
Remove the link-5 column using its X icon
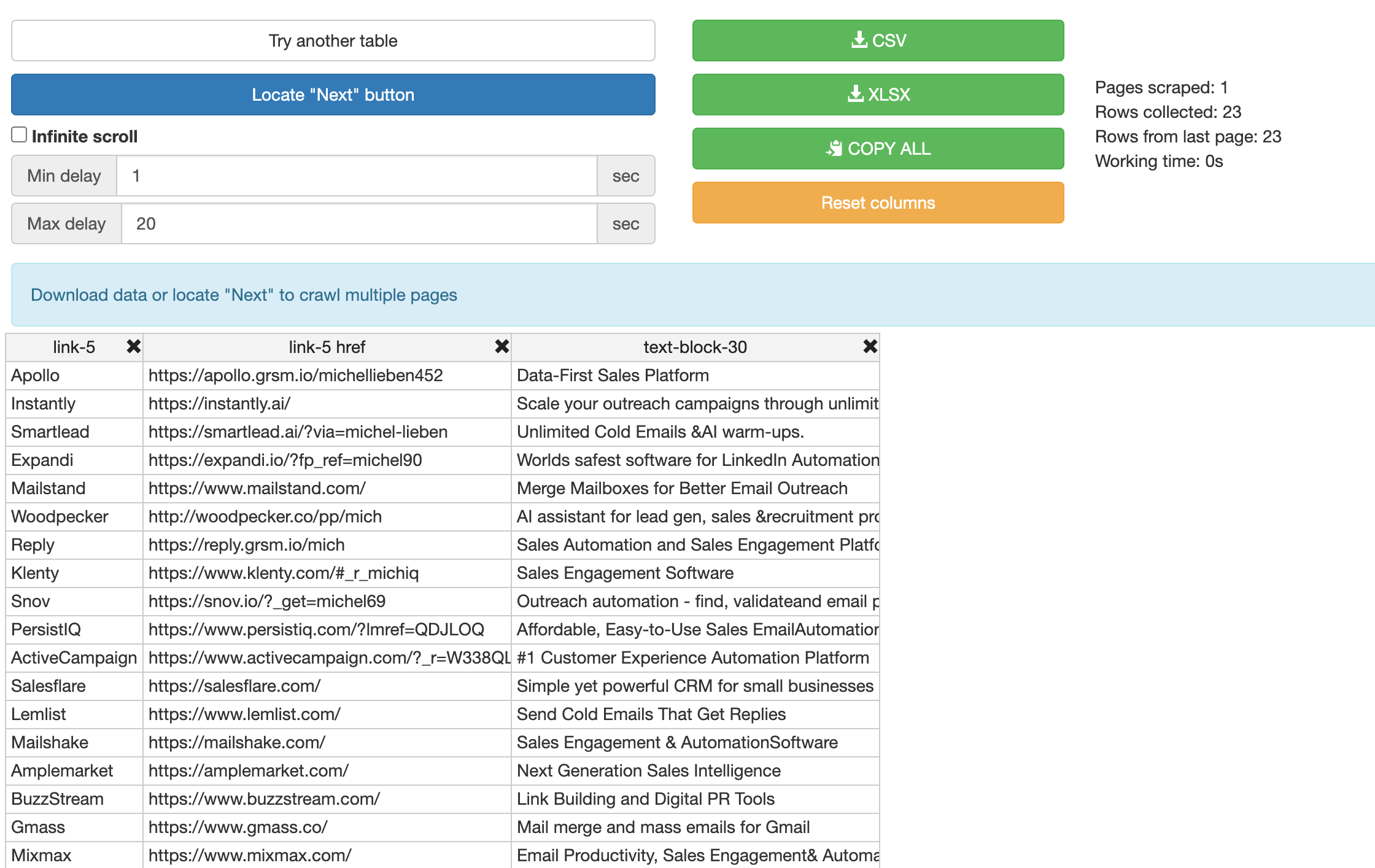(133, 346)
